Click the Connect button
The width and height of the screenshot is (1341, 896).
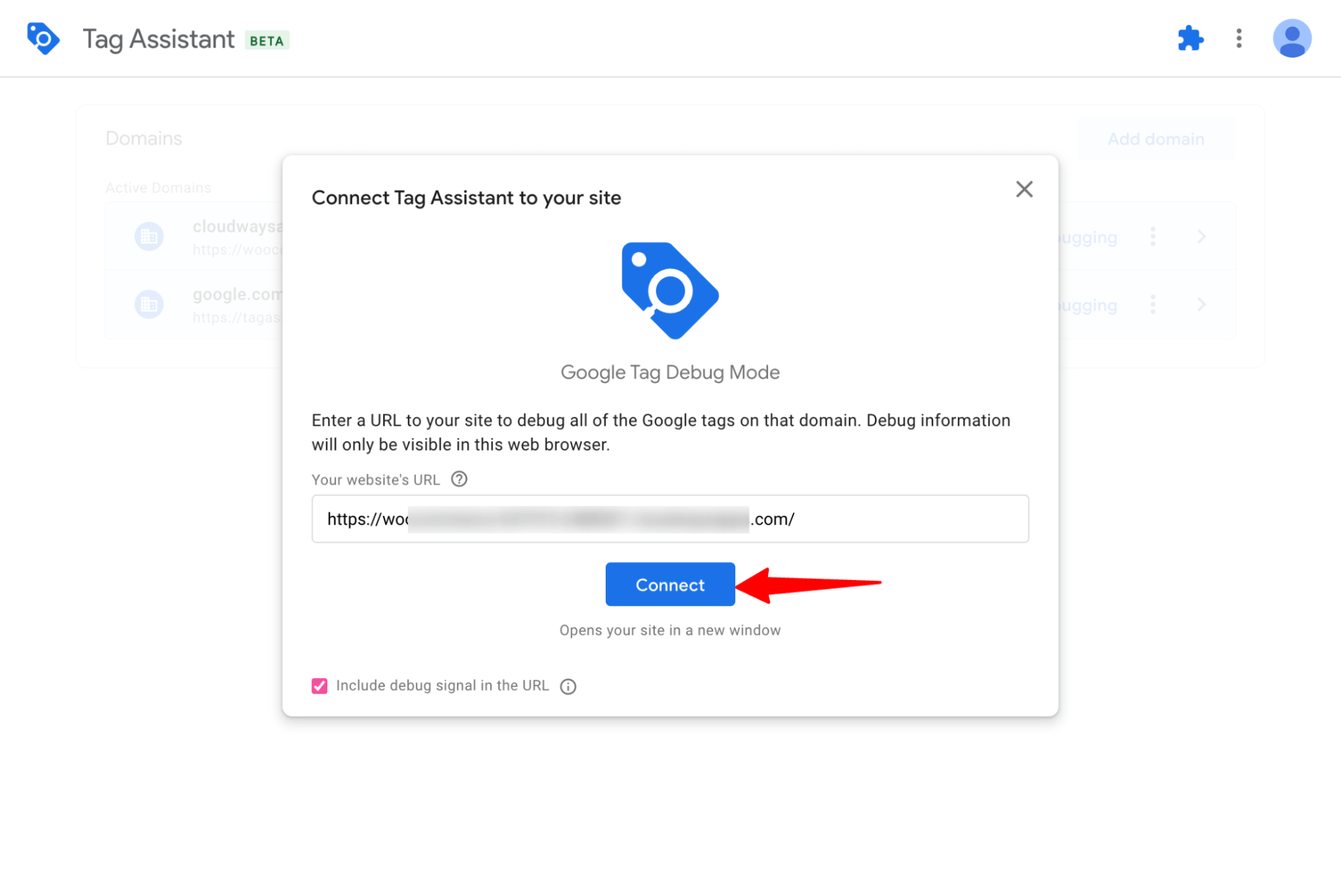(x=669, y=584)
